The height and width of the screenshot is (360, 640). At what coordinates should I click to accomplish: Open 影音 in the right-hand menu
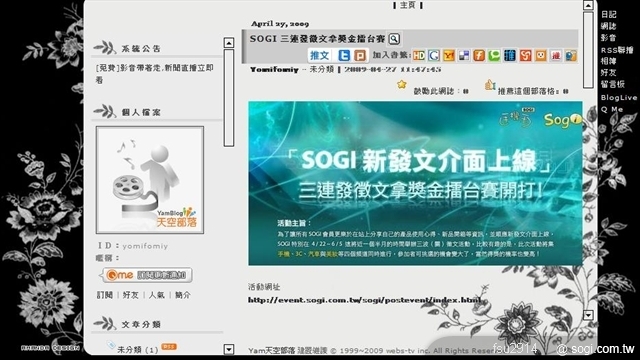click(609, 38)
